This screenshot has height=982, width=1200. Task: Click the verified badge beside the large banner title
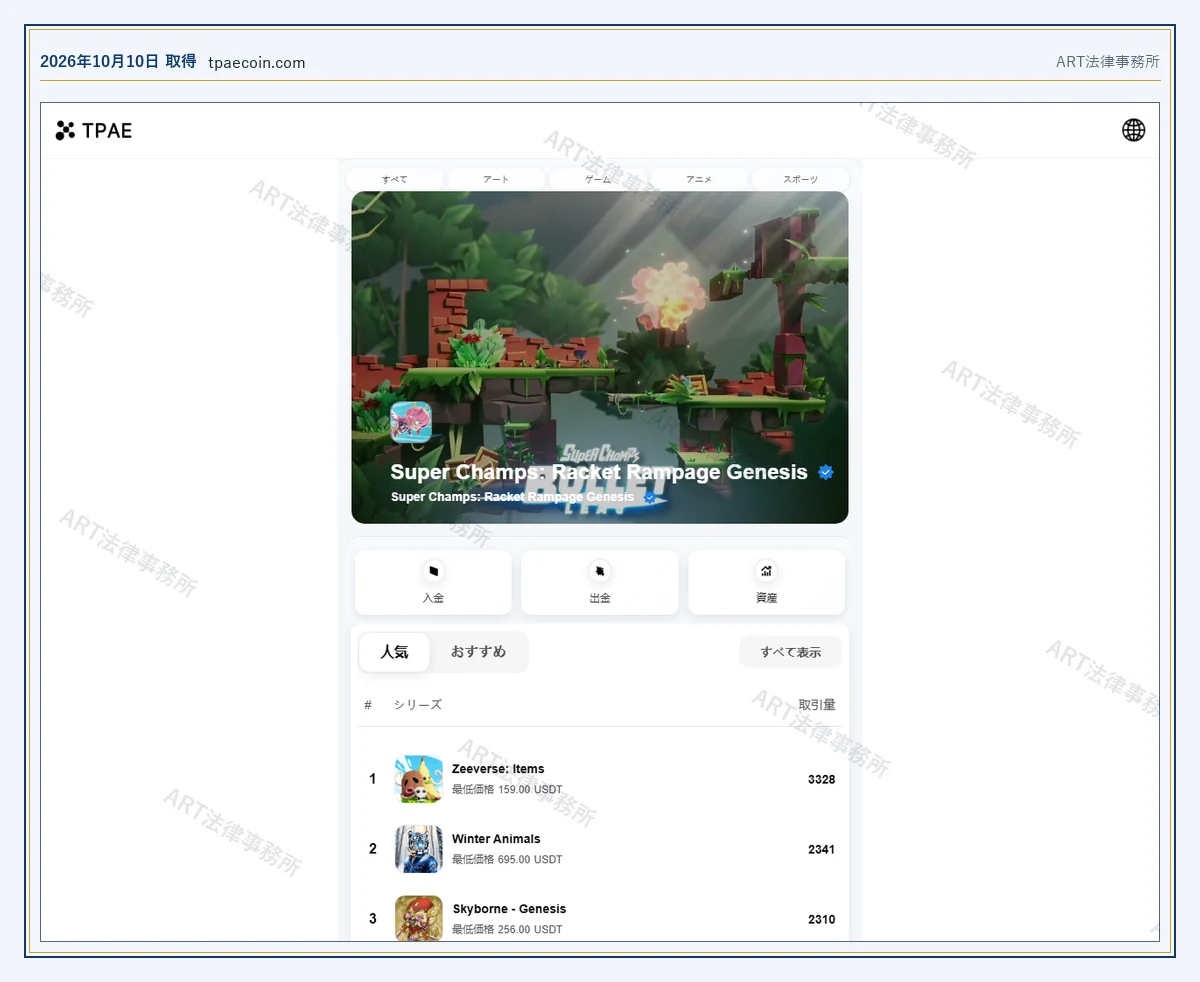pyautogui.click(x=826, y=472)
